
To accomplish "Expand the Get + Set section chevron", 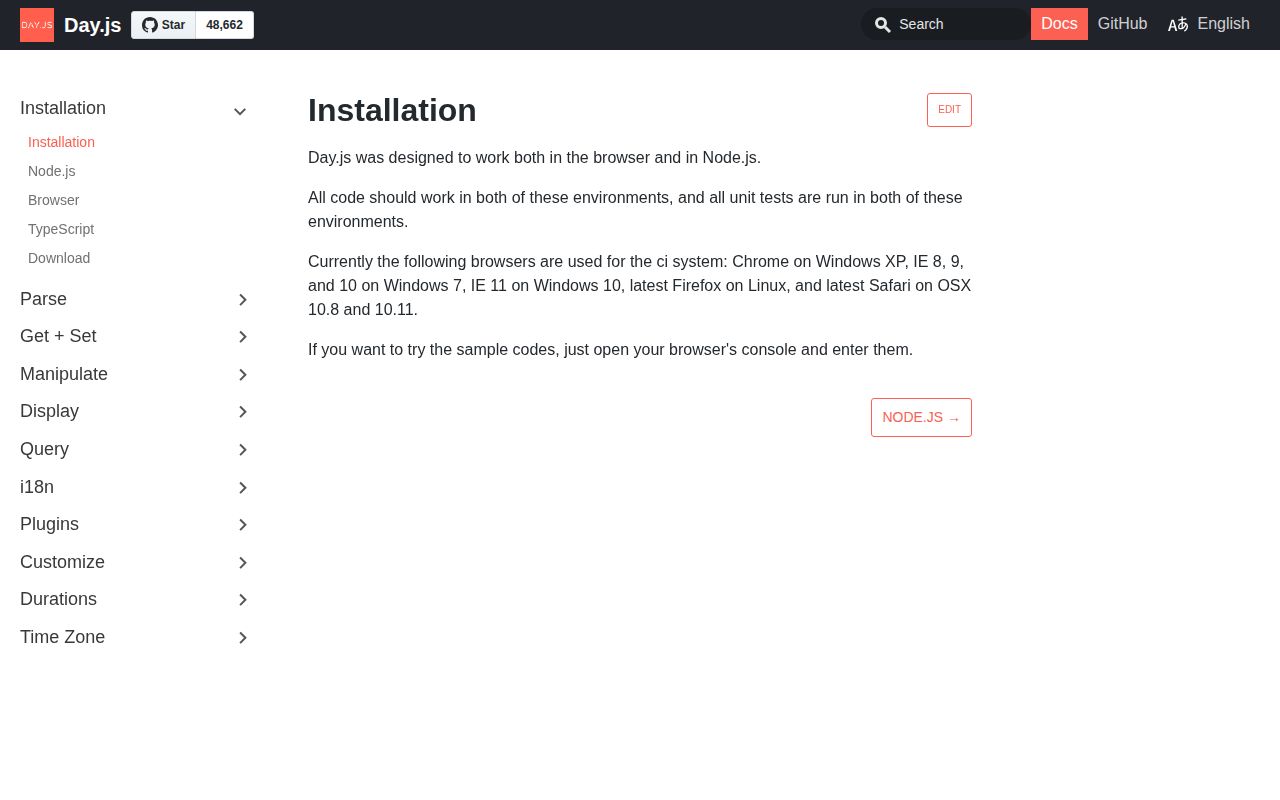I will pos(242,337).
